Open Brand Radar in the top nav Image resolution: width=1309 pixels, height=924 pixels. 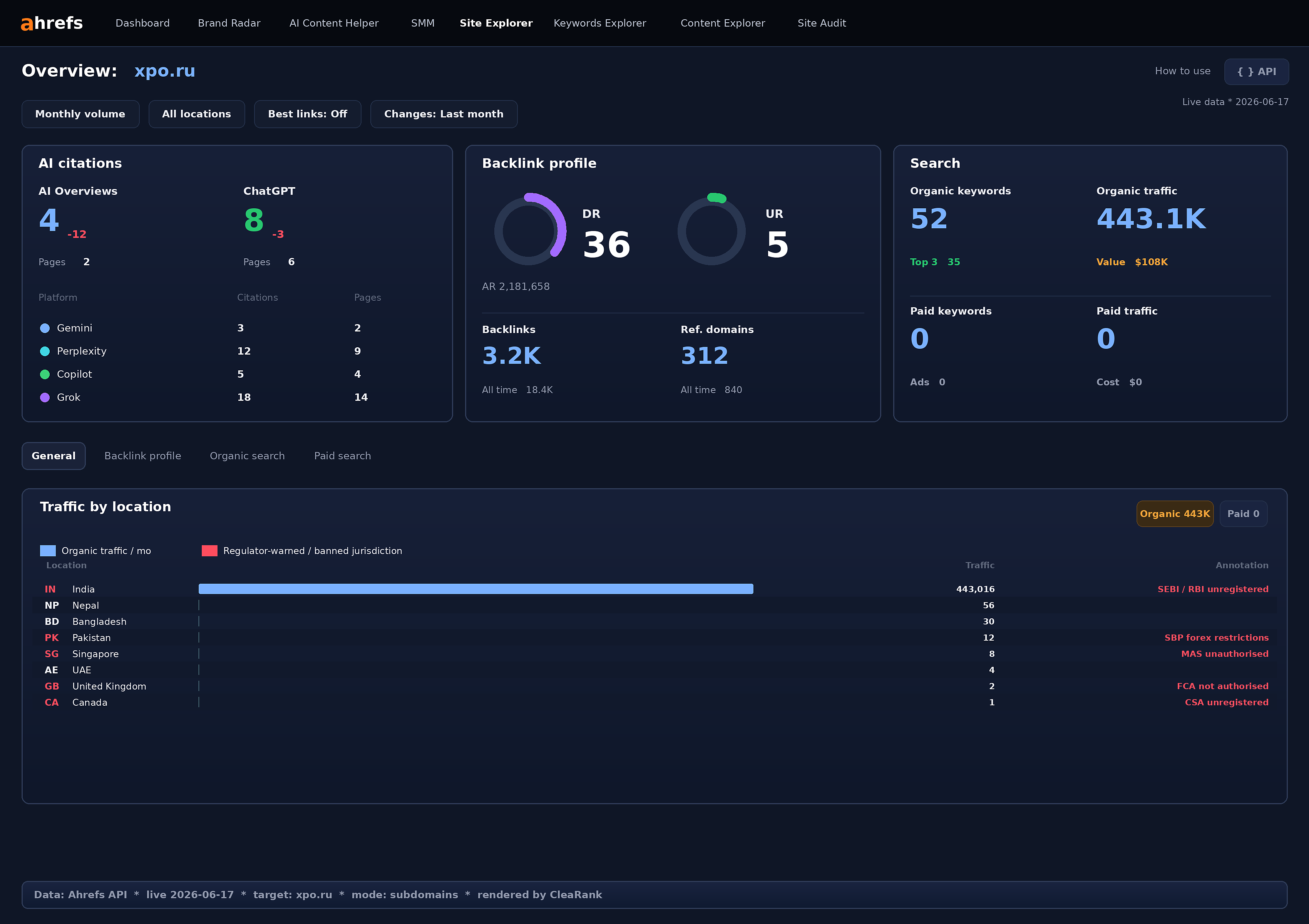(x=229, y=23)
